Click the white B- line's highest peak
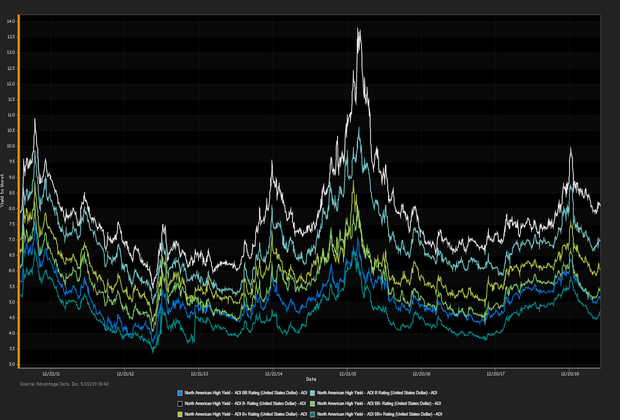Viewport: 620px width, 420px height. (x=358, y=29)
